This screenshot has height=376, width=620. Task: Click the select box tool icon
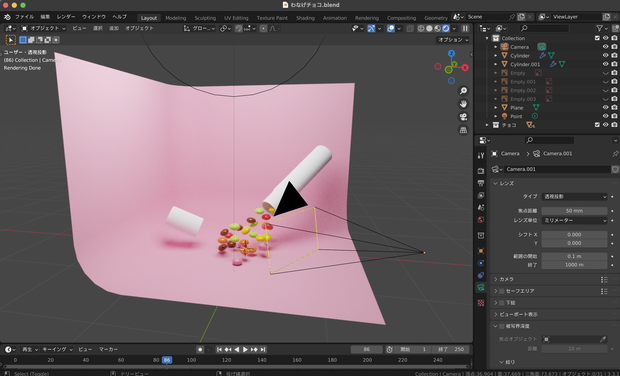coord(11,40)
